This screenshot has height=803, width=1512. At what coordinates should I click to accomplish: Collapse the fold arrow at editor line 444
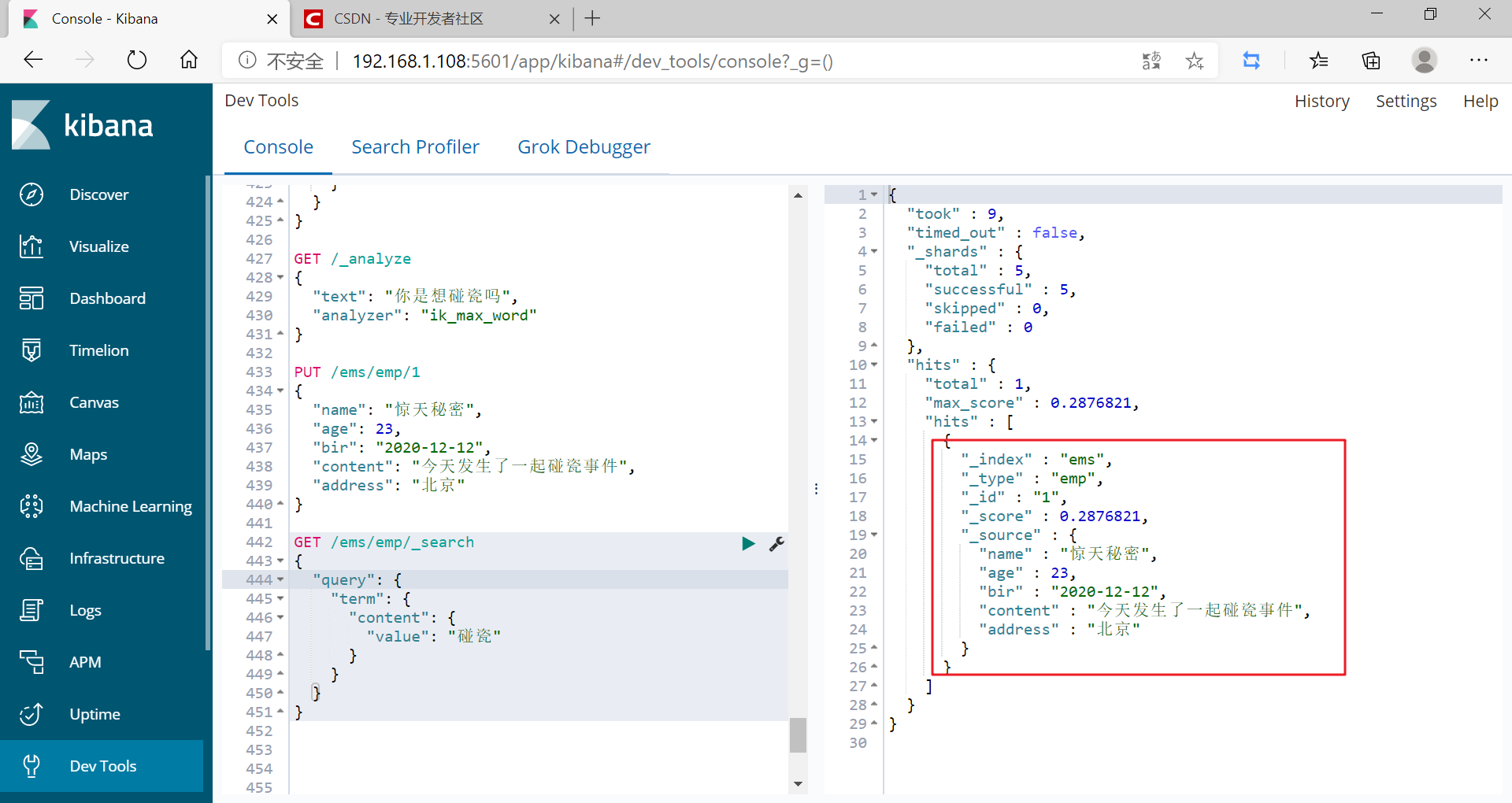(280, 579)
